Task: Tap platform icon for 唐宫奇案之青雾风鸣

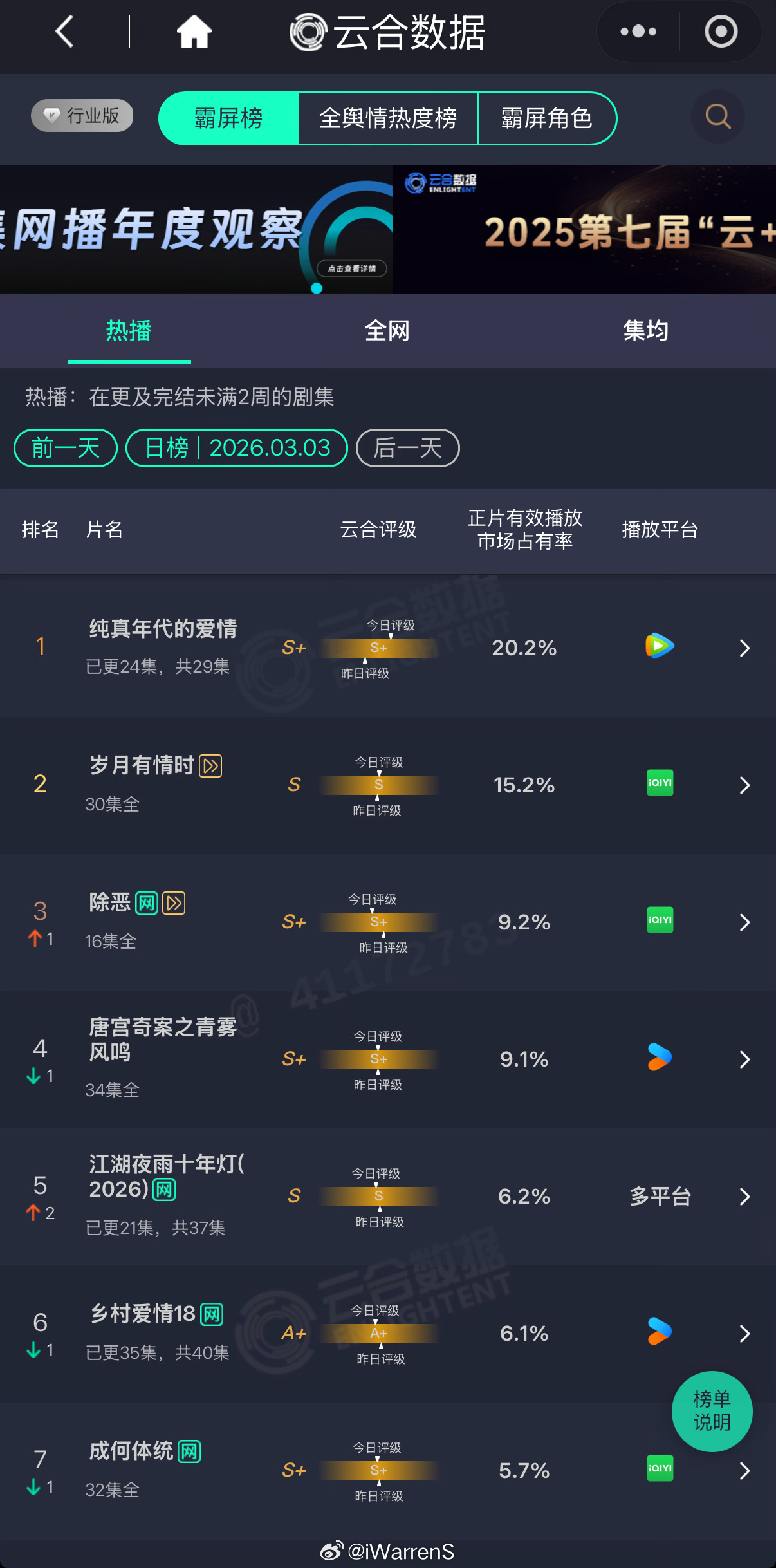Action: coord(658,1059)
